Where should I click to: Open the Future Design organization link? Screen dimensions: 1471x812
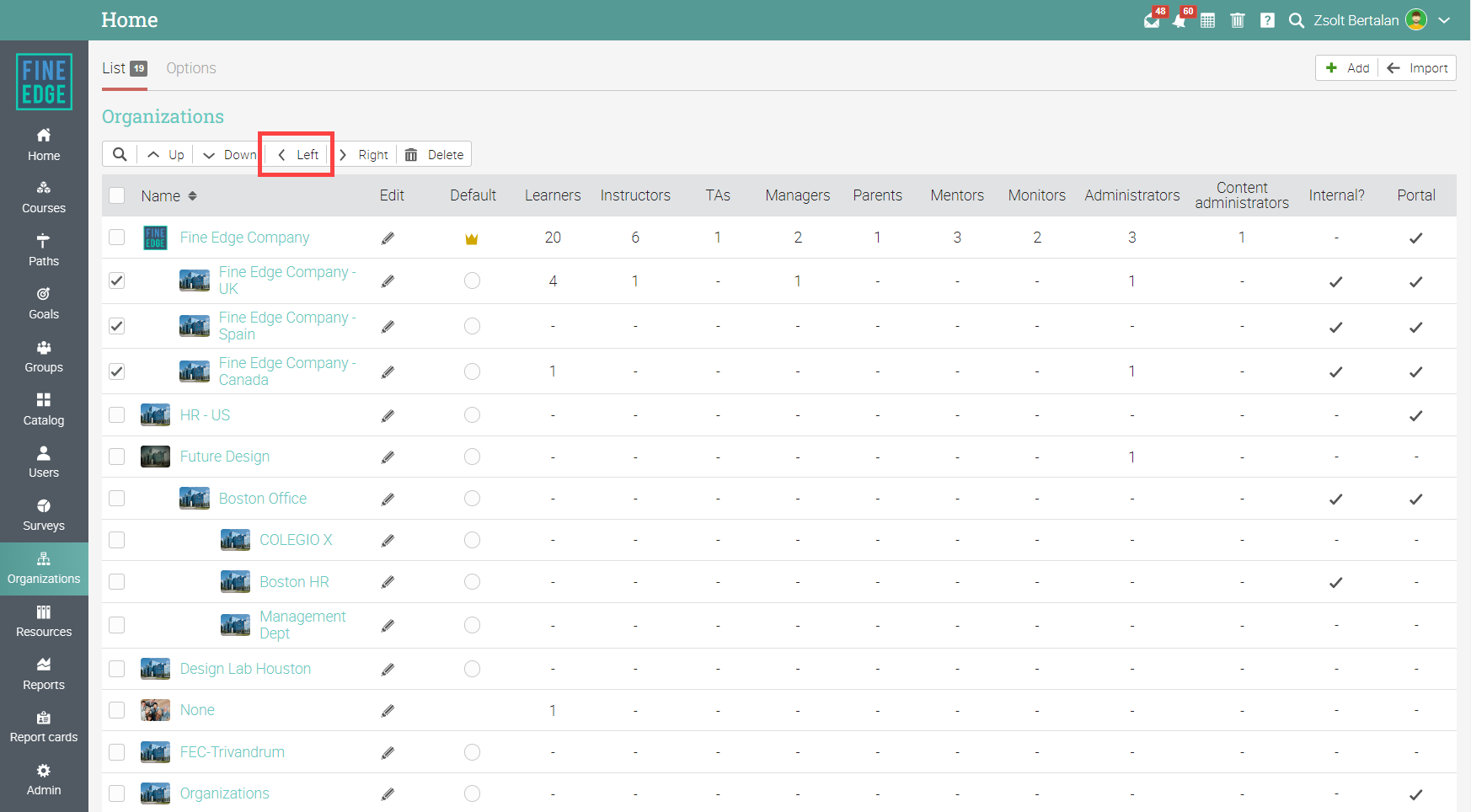(225, 457)
